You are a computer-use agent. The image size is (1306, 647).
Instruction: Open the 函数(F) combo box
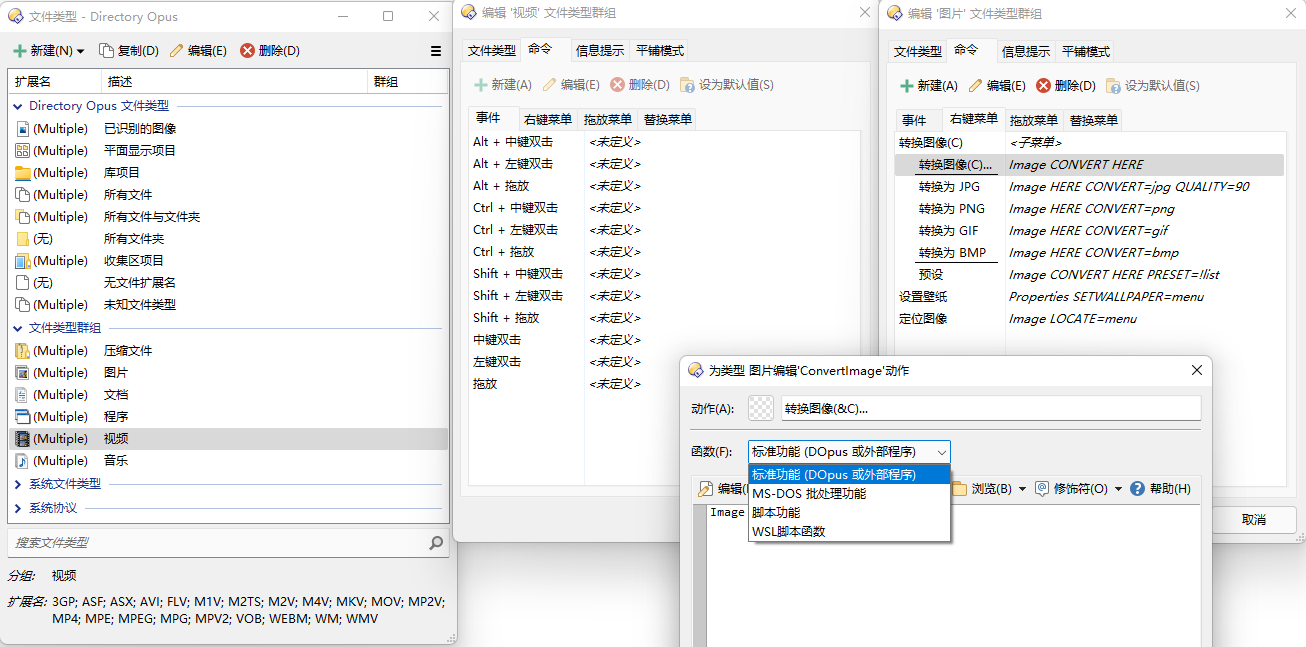(x=849, y=452)
